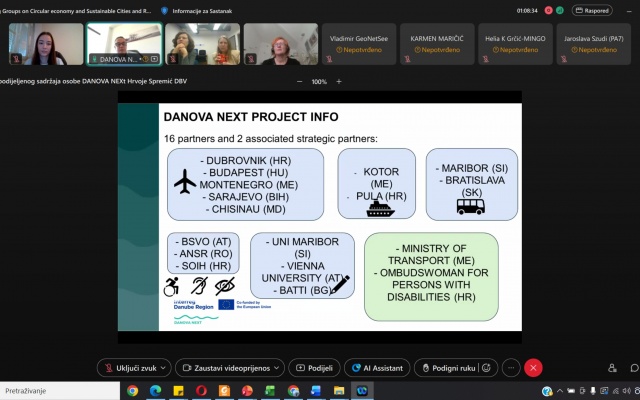Click Nepotvrđeno under Jaroslava Szudi (PA7)
The width and height of the screenshot is (640, 400).
coord(594,50)
